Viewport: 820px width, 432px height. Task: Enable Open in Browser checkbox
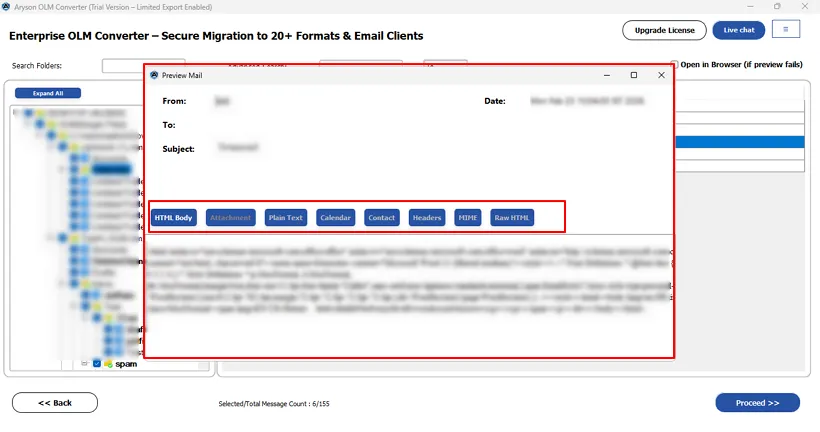675,65
